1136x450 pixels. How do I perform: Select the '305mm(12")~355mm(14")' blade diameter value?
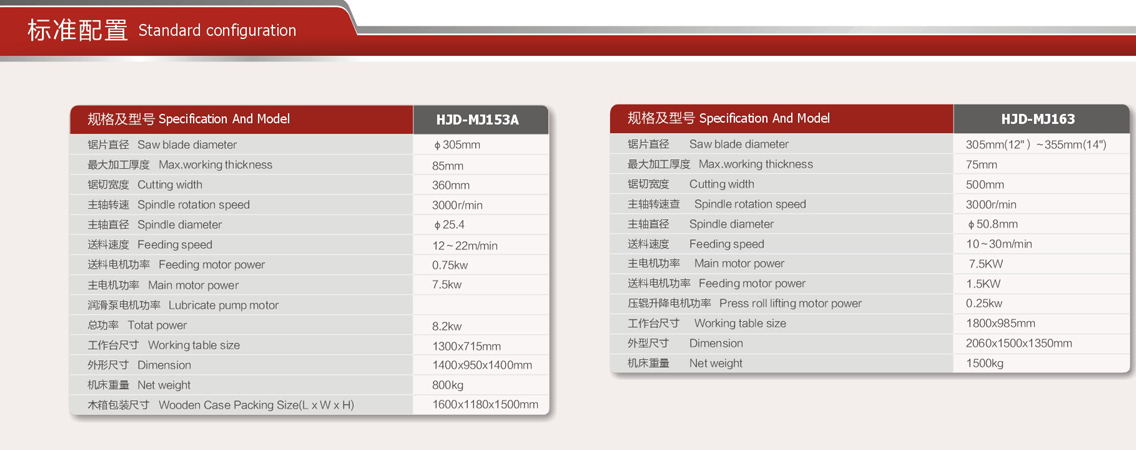1036,144
